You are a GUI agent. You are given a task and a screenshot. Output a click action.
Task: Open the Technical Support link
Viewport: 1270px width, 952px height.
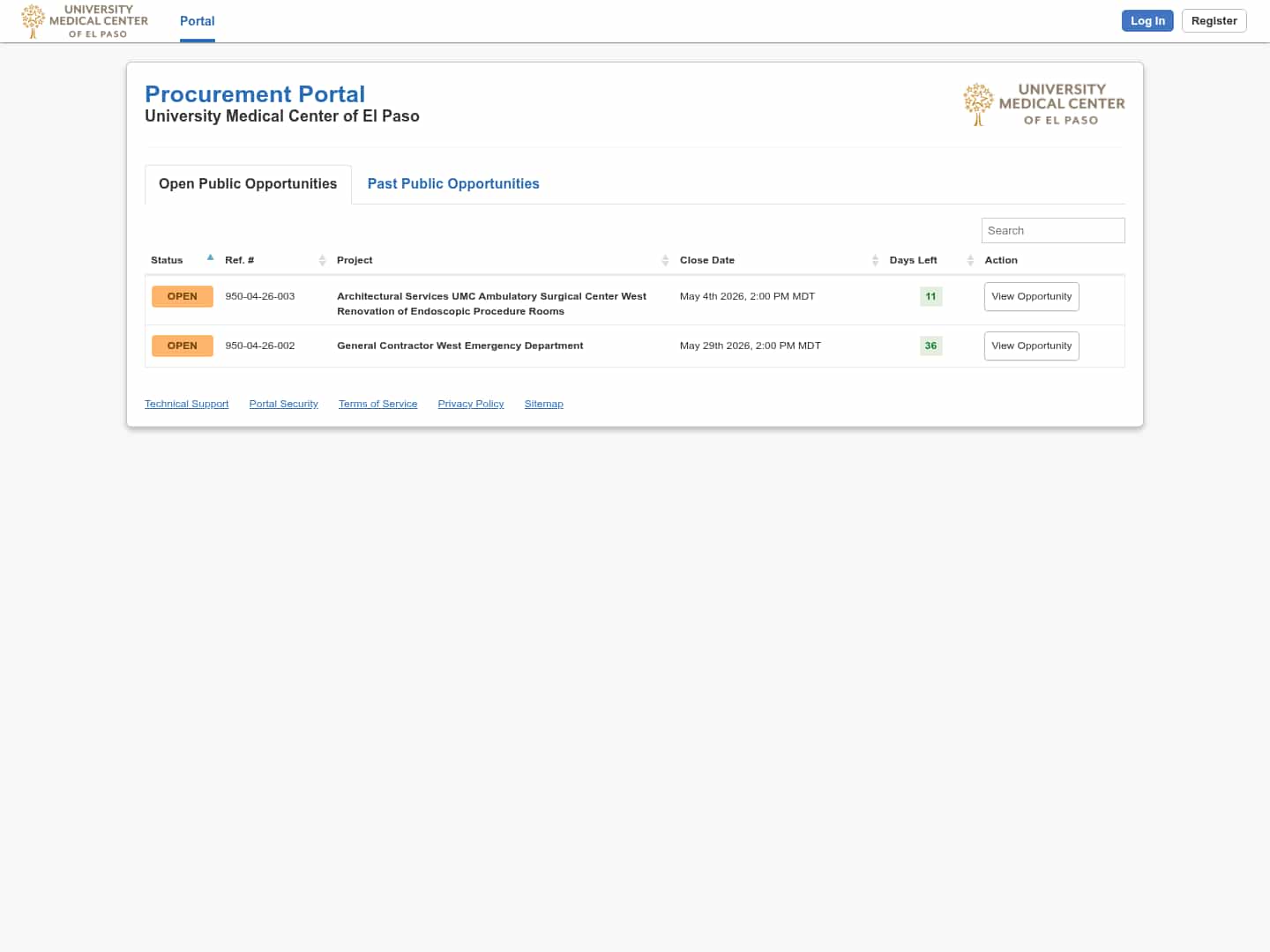click(x=186, y=404)
